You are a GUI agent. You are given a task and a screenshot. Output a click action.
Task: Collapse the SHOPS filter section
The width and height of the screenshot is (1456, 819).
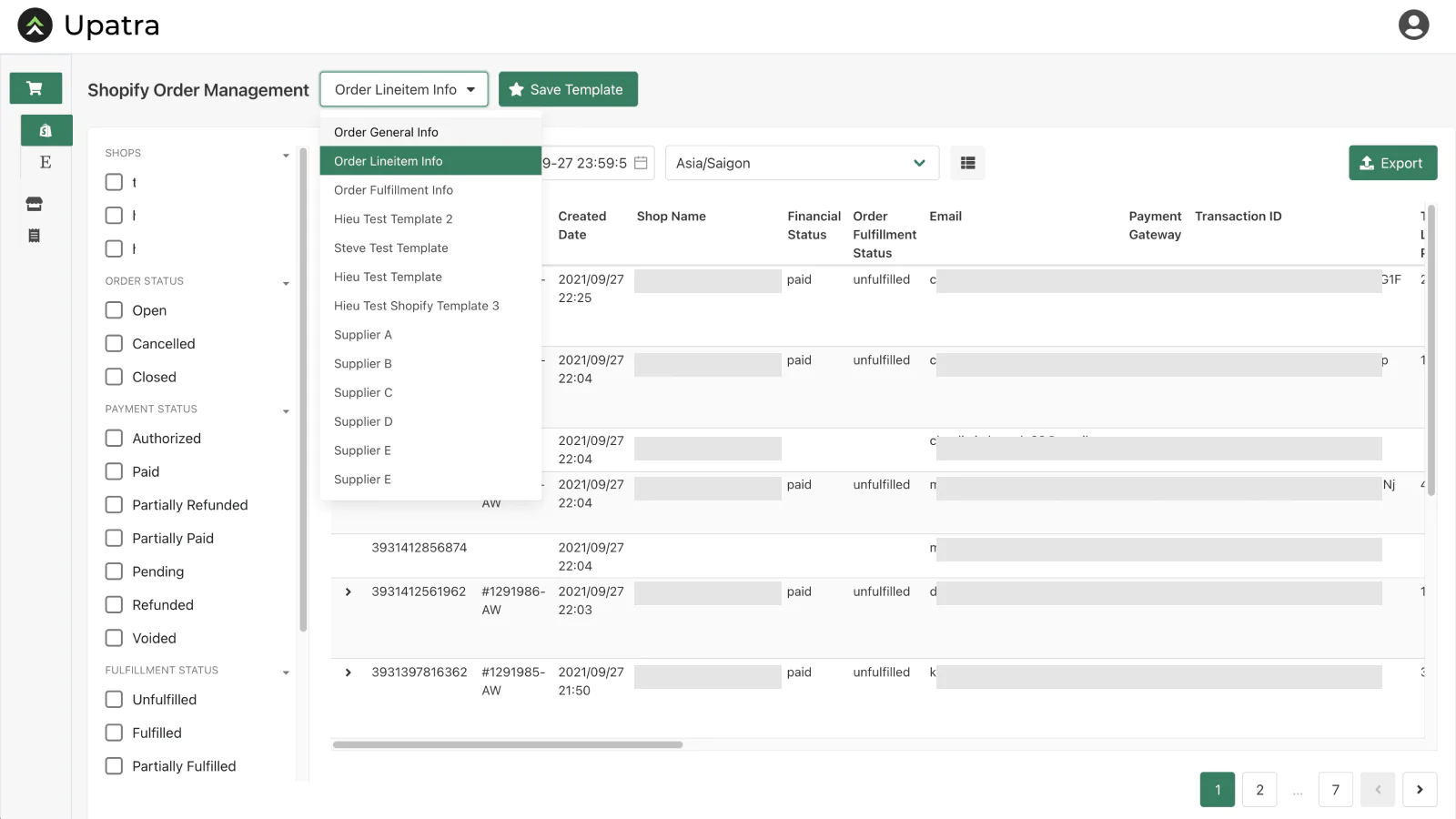(x=286, y=155)
